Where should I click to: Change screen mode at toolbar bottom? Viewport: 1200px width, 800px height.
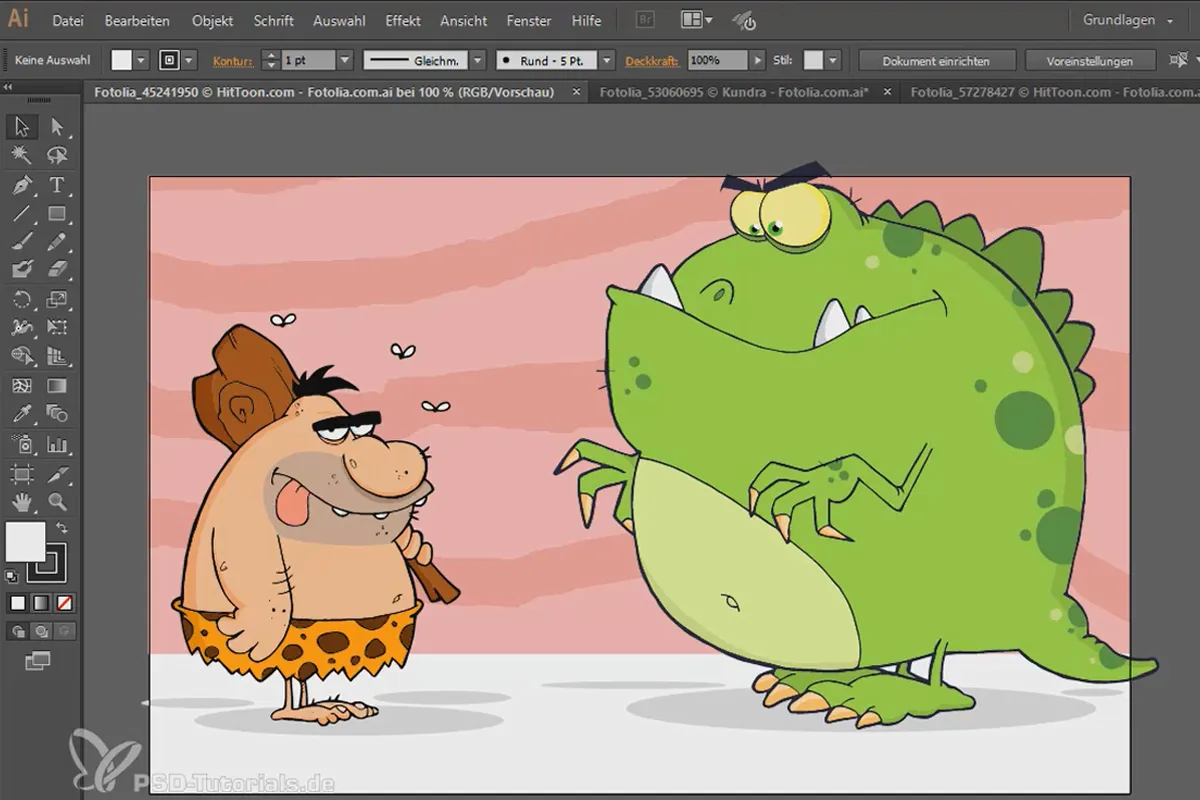coord(38,659)
